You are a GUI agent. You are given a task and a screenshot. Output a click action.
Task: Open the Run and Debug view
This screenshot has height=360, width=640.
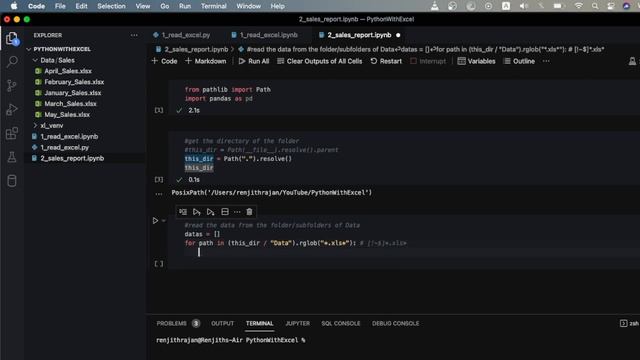coord(12,109)
